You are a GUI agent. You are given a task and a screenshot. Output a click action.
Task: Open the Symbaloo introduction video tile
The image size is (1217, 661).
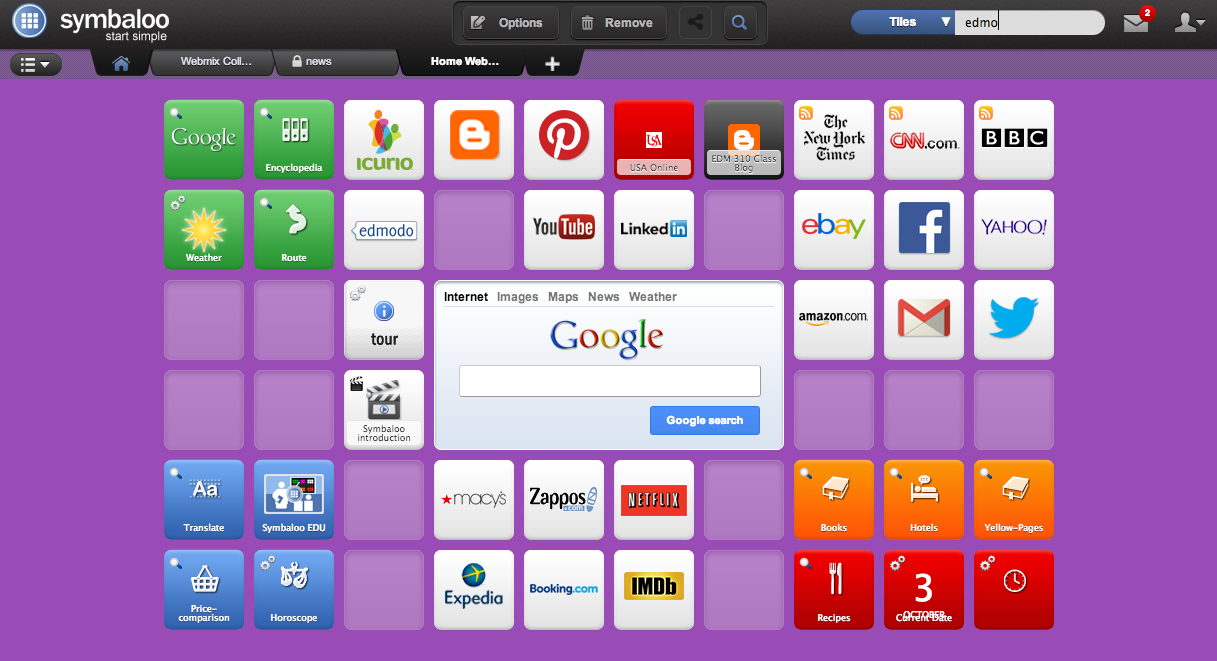[x=384, y=410]
